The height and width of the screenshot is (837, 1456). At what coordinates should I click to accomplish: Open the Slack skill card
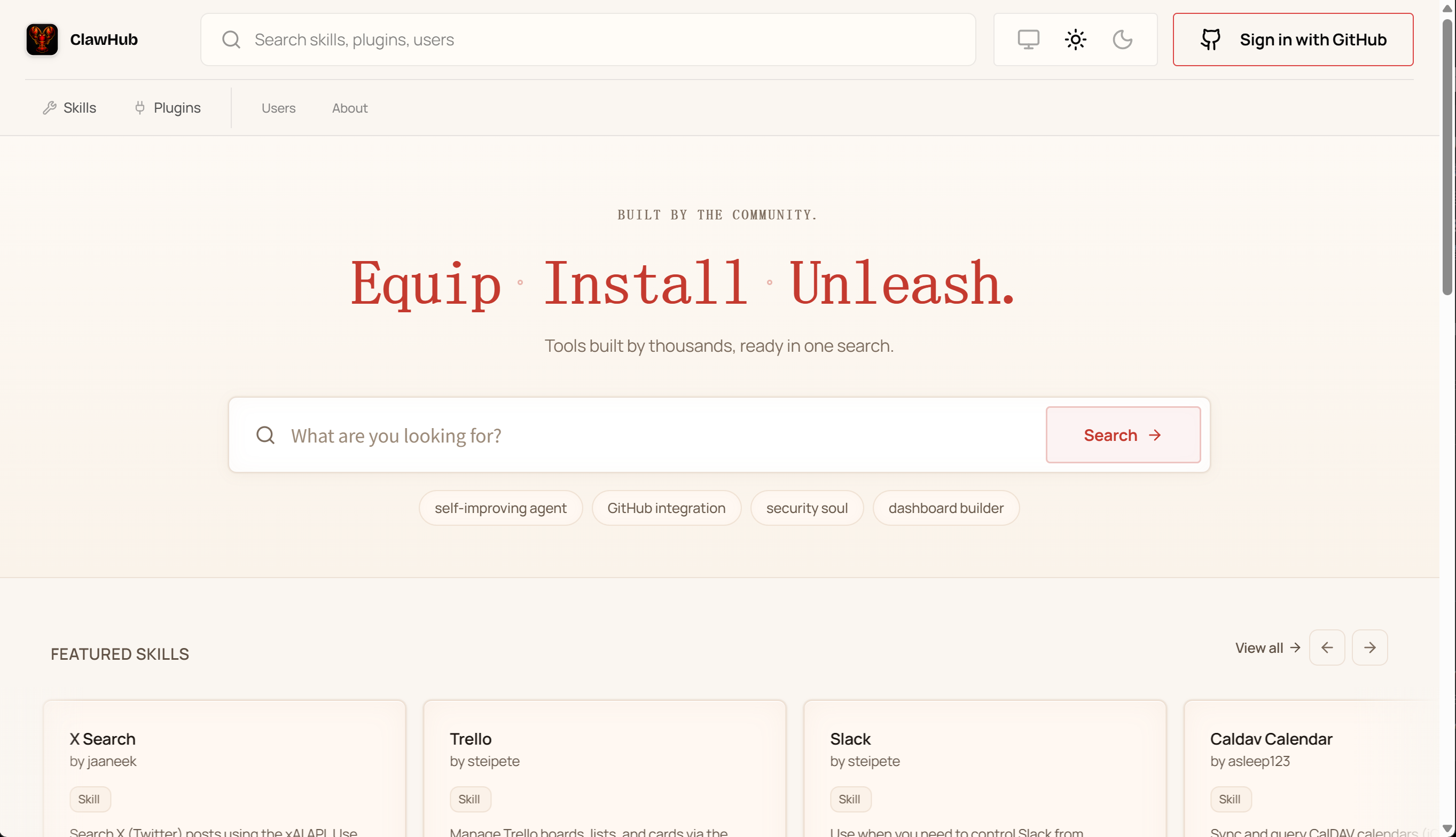[x=984, y=769]
